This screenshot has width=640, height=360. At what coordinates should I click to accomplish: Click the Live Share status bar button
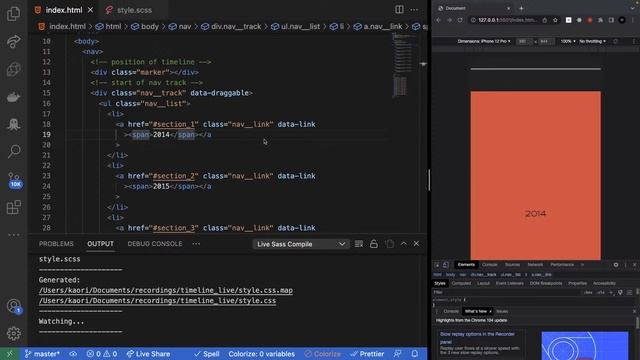click(148, 354)
